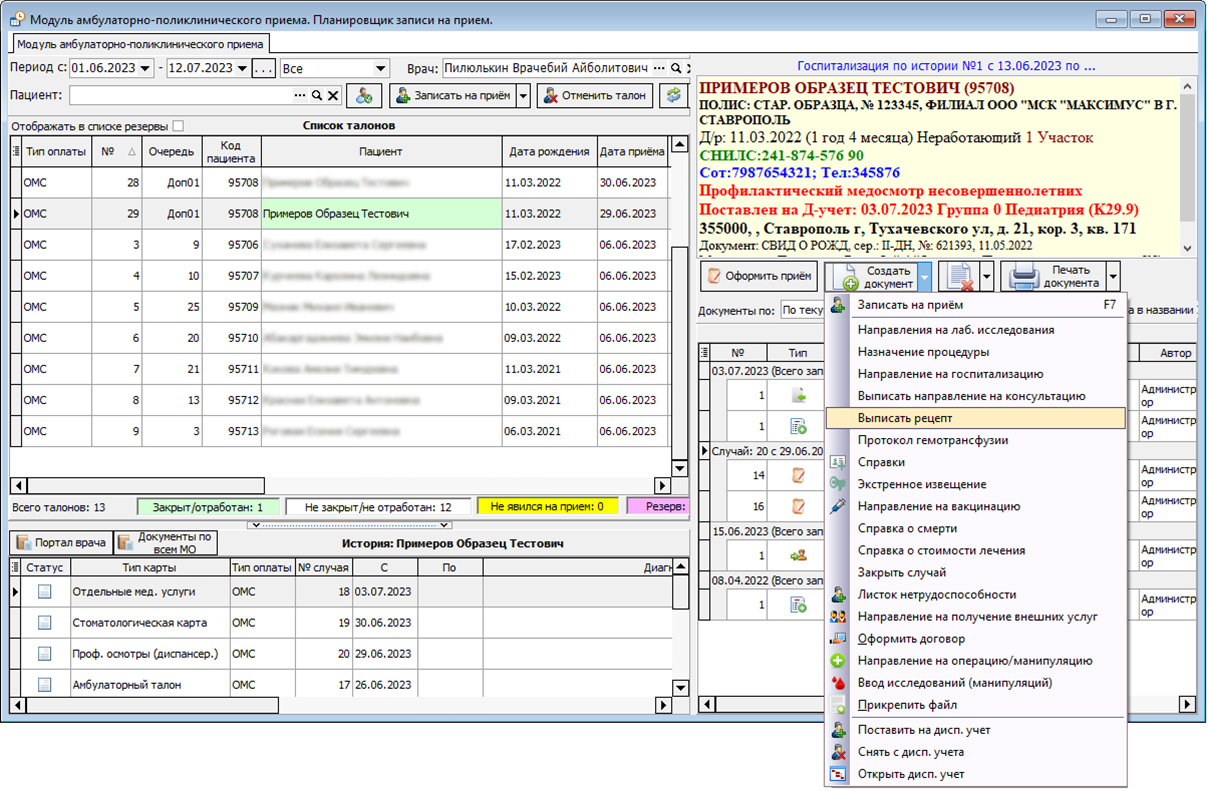Switch to Модуль амбулаторно-поликлинического приема tab
Screen dimensions: 1208x791
(140, 44)
